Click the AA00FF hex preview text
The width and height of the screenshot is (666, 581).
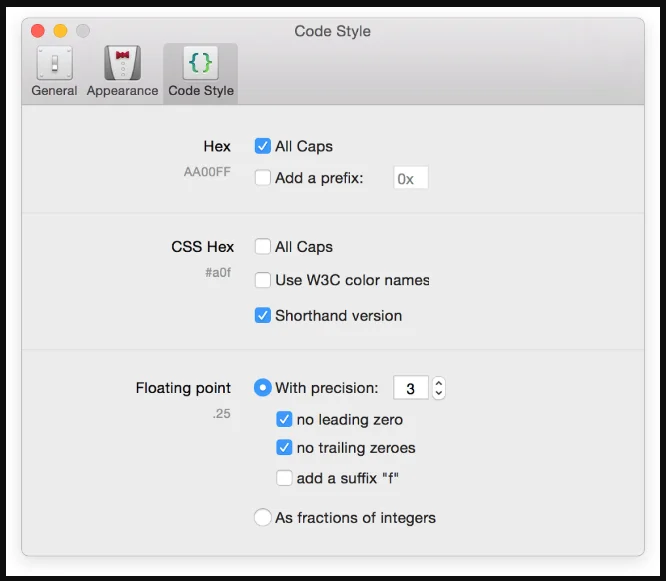coord(207,172)
